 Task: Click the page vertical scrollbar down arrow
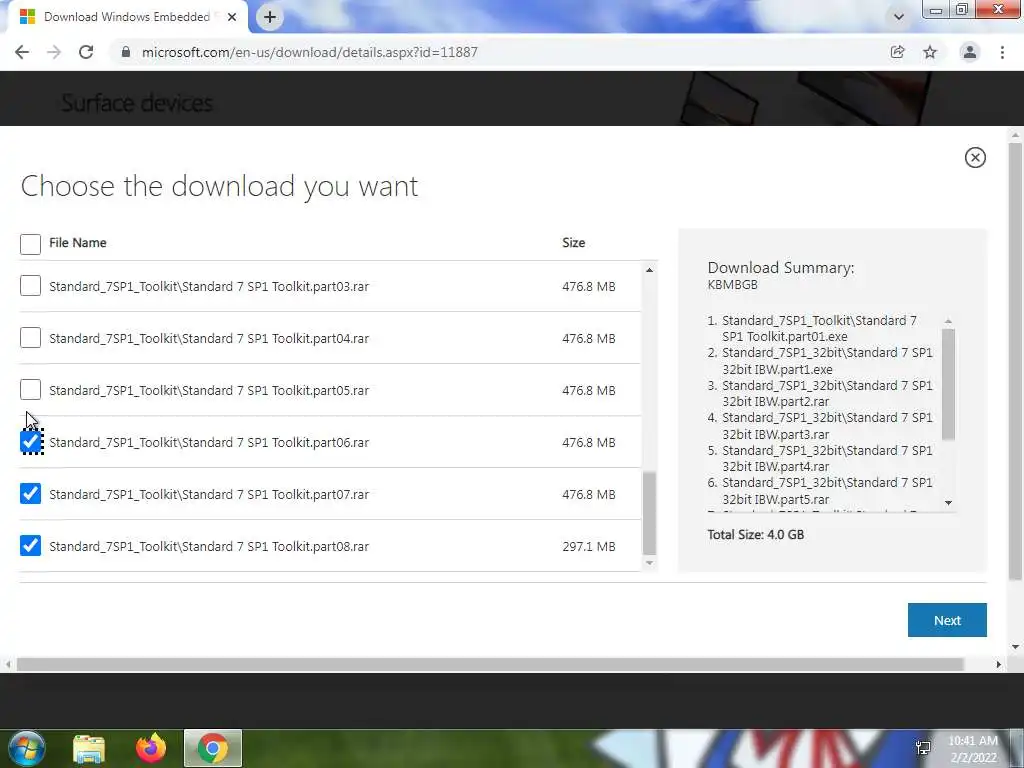[1015, 647]
